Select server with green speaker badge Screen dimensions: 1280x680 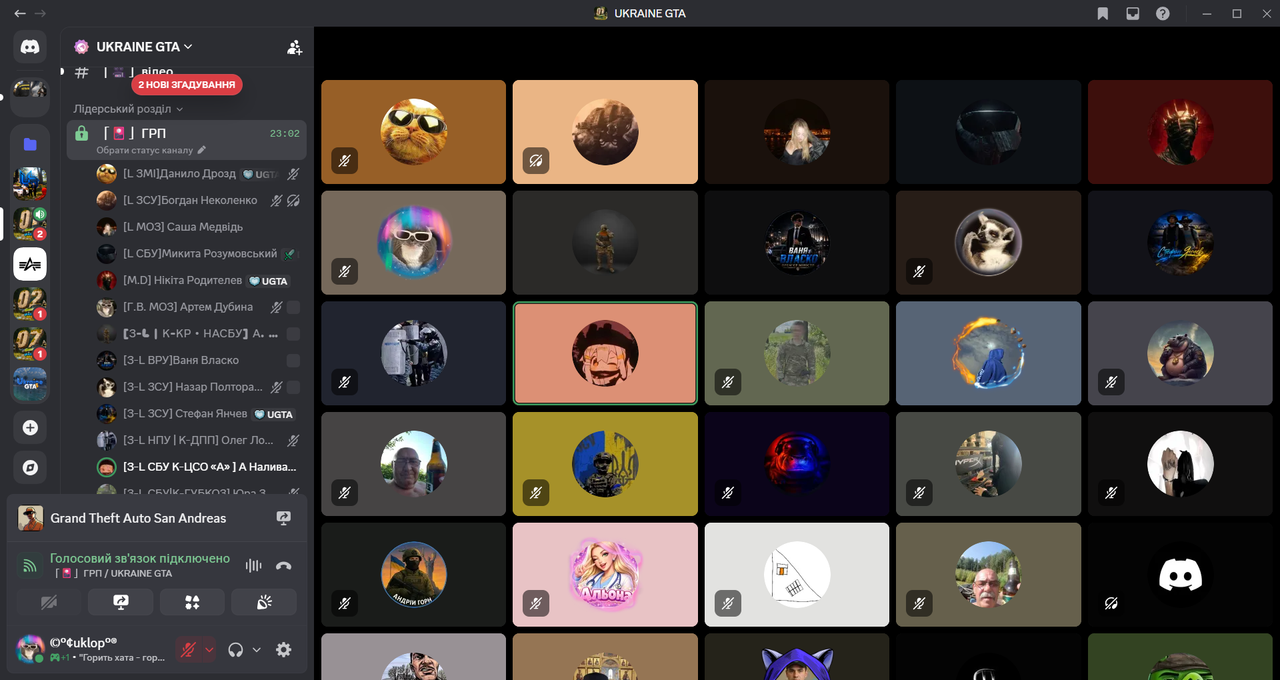coord(30,224)
